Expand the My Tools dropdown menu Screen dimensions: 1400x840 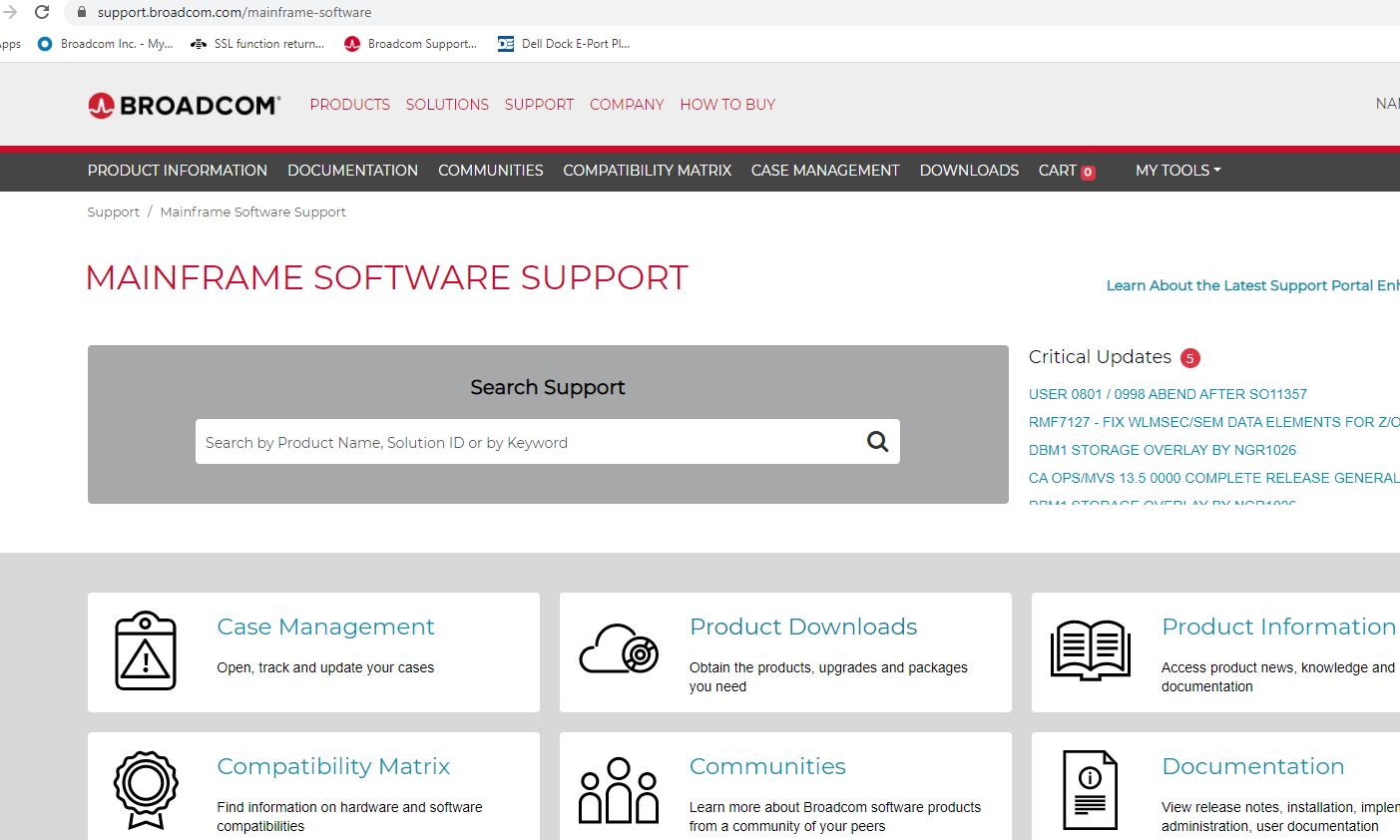point(1177,171)
